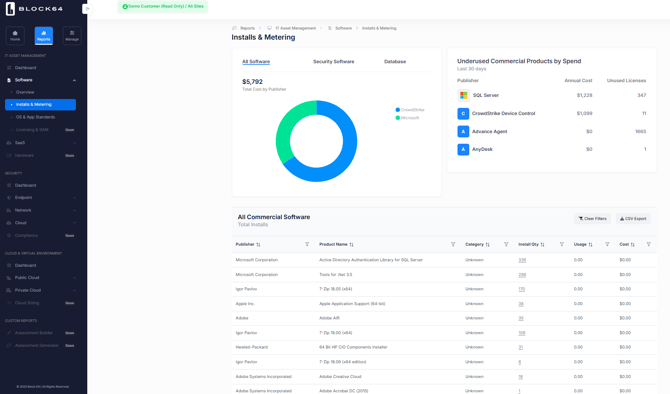Open the Reports section
Viewport: 670px width, 394px height.
(x=44, y=35)
